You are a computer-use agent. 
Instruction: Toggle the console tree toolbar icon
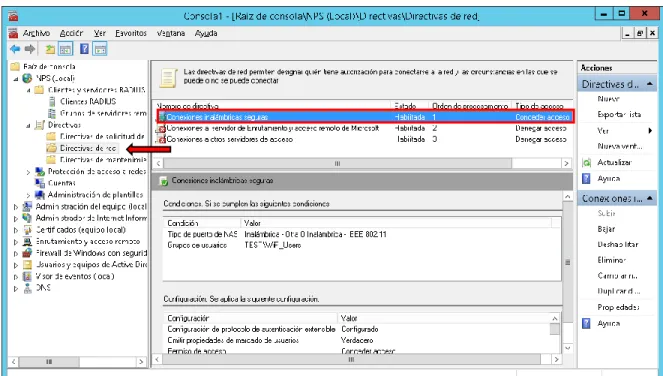tap(66, 49)
